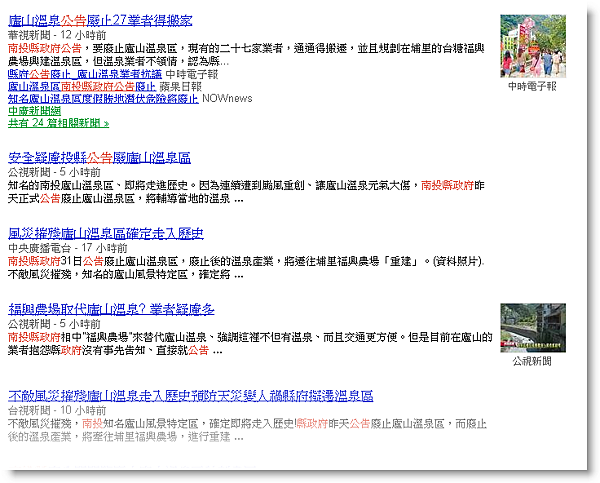Click the snippet starting 不敵風災摧殘,南投知名

[x=247, y=430]
